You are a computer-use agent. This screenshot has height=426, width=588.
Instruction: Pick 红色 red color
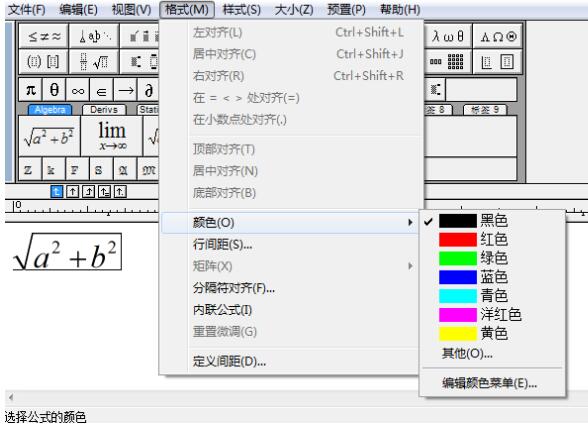492,240
